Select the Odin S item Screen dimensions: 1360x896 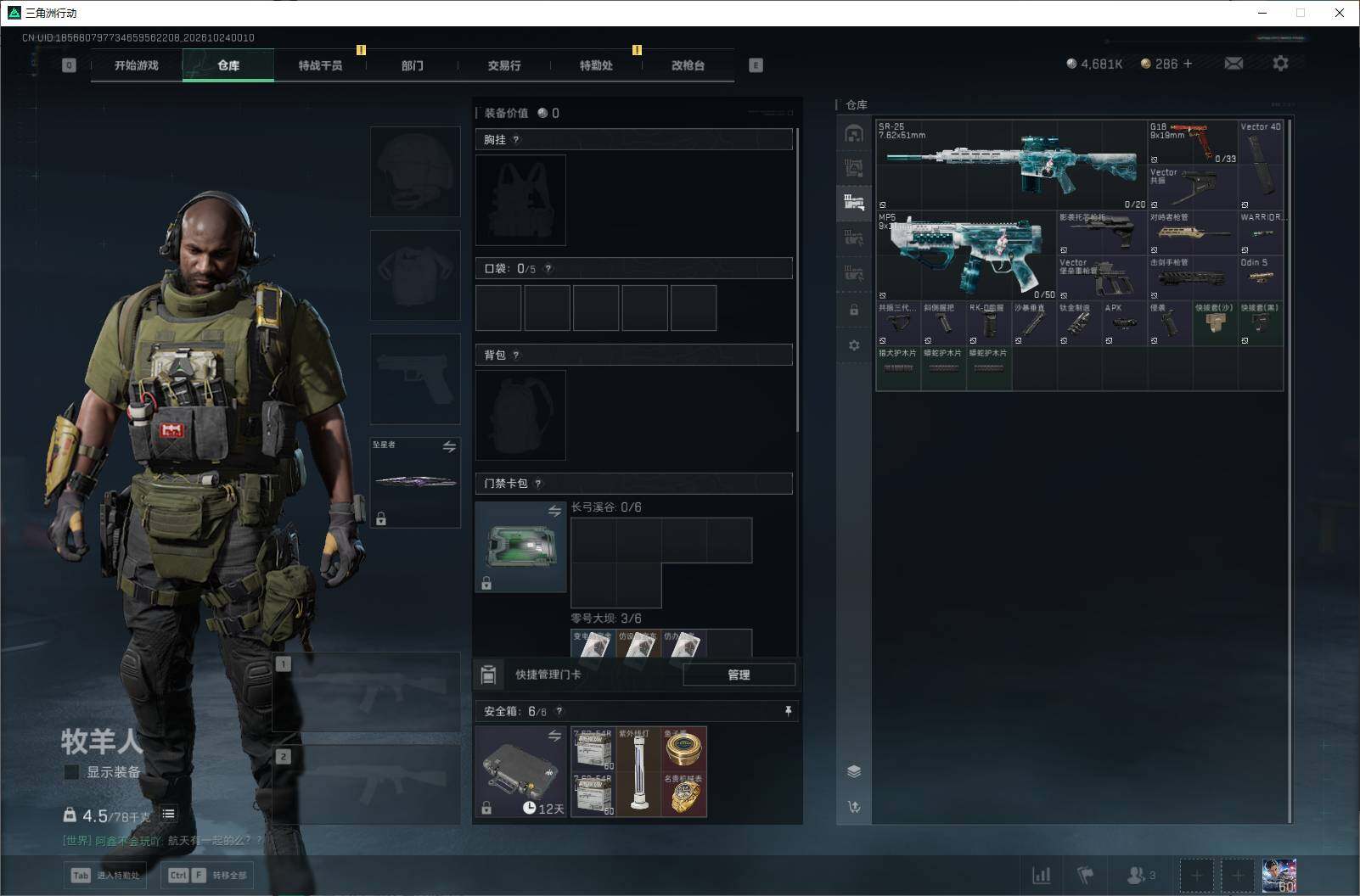coord(1261,277)
